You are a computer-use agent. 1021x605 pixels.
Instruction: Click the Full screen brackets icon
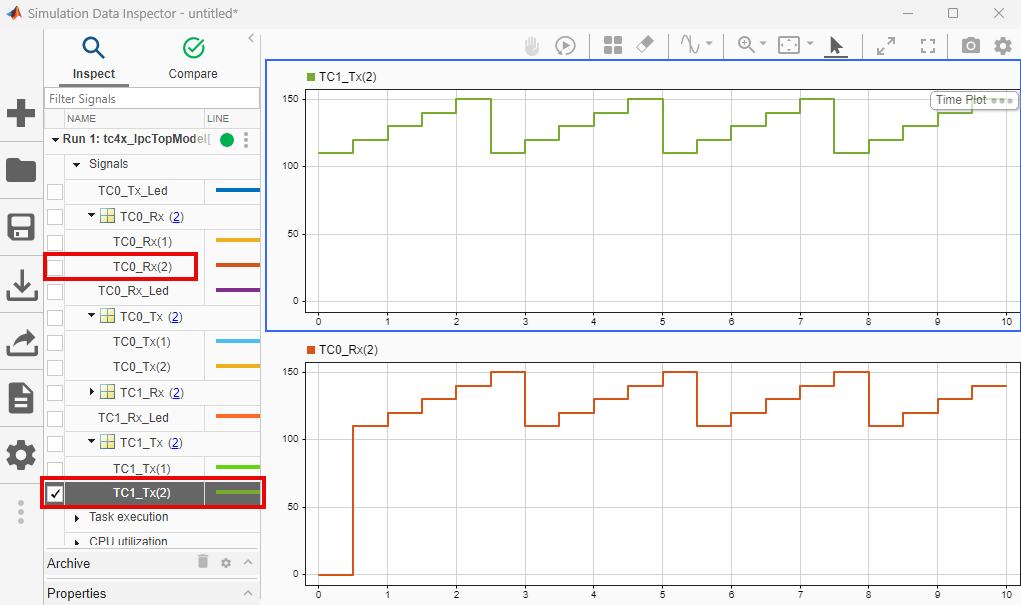928,46
